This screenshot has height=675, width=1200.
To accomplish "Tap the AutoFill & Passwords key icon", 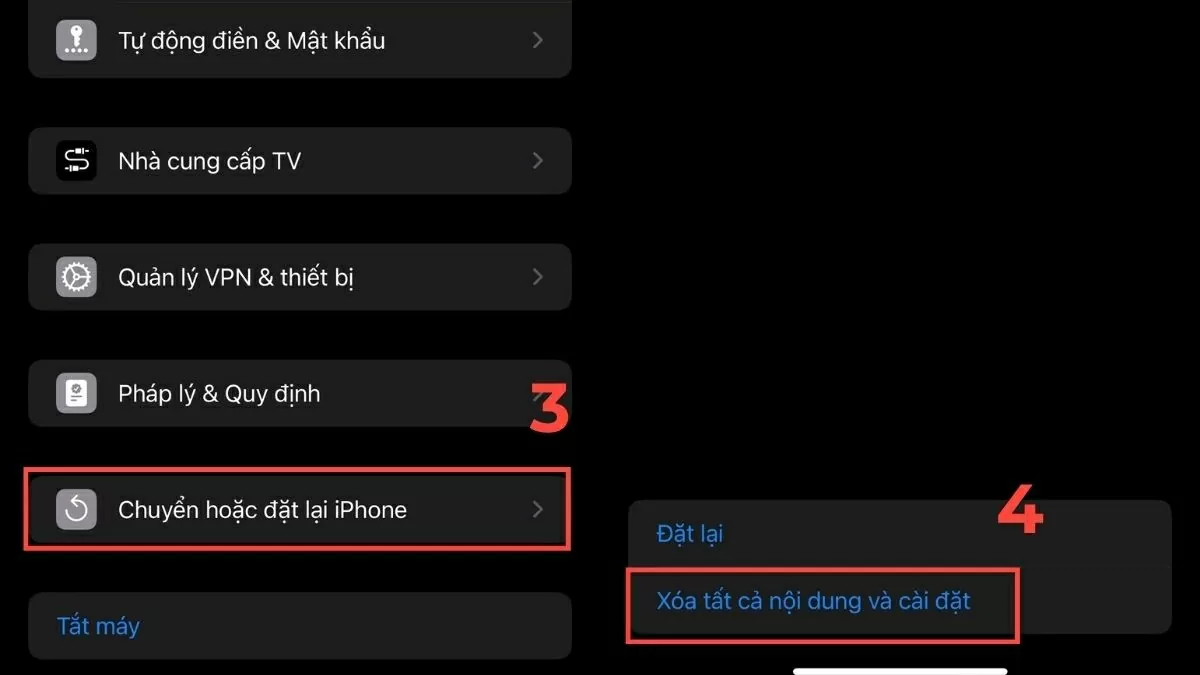I will [76, 40].
